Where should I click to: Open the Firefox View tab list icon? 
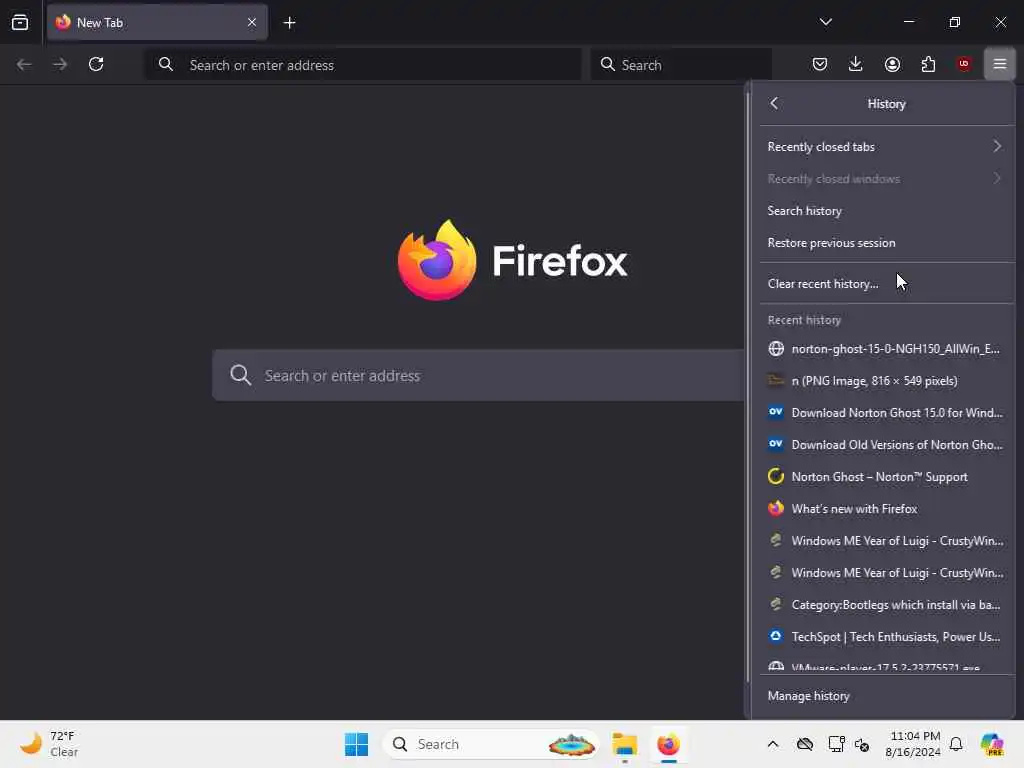click(x=20, y=22)
